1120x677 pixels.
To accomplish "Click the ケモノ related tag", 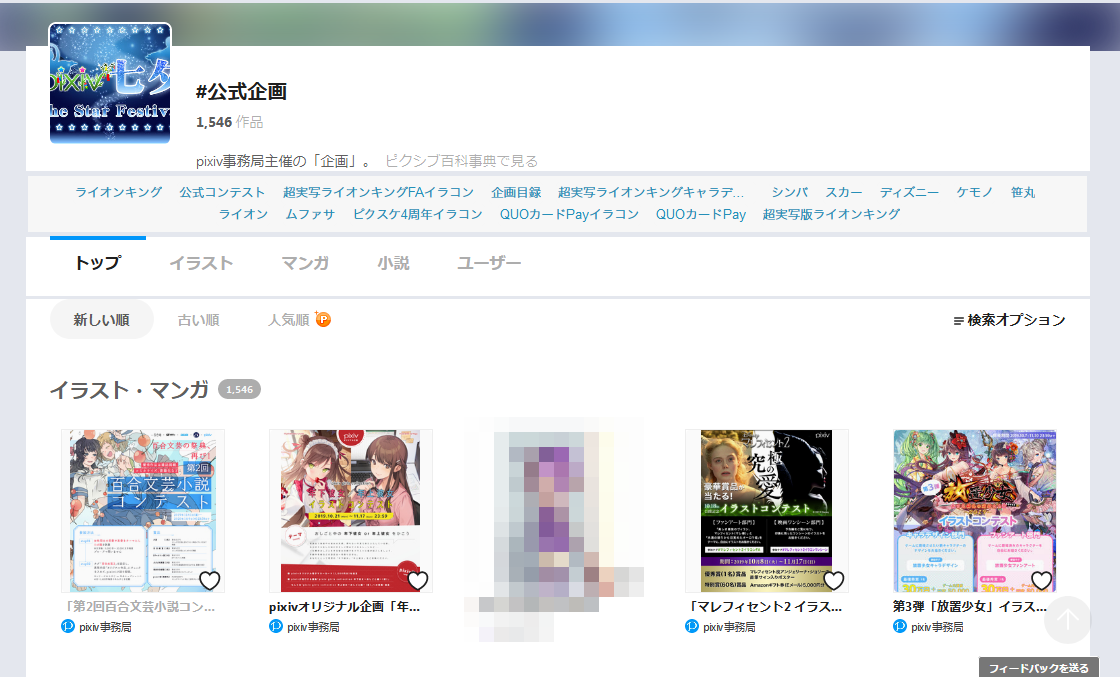I will (x=974, y=192).
